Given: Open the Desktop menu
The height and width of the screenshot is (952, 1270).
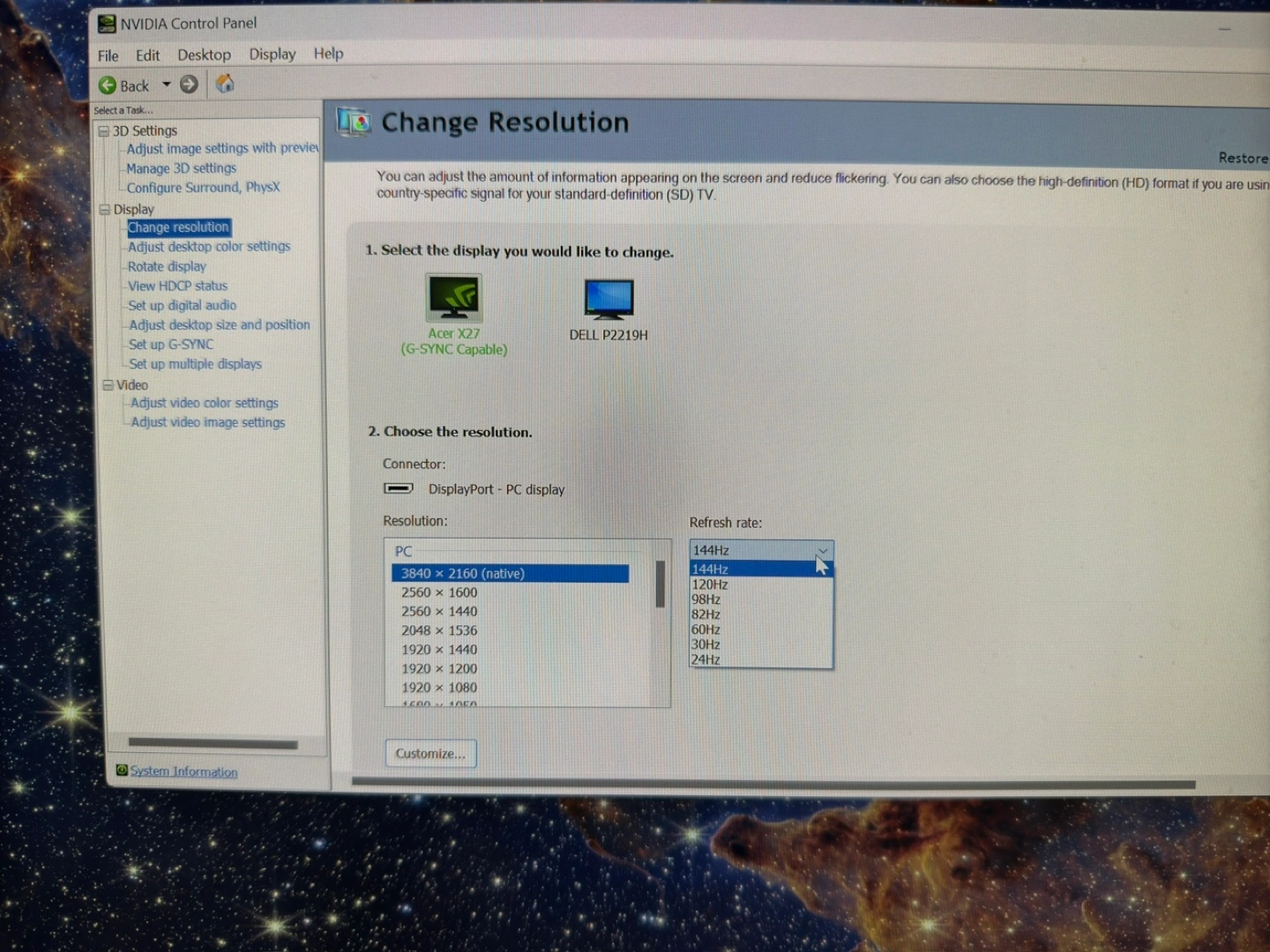Looking at the screenshot, I should (204, 55).
